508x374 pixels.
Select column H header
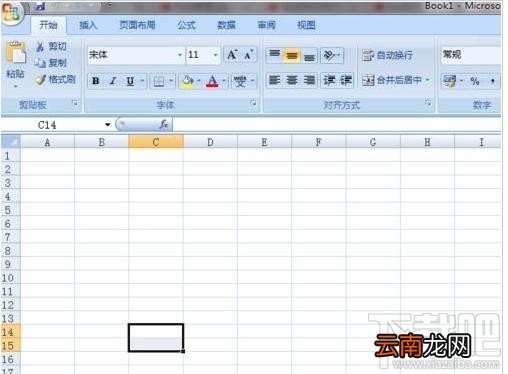click(427, 142)
